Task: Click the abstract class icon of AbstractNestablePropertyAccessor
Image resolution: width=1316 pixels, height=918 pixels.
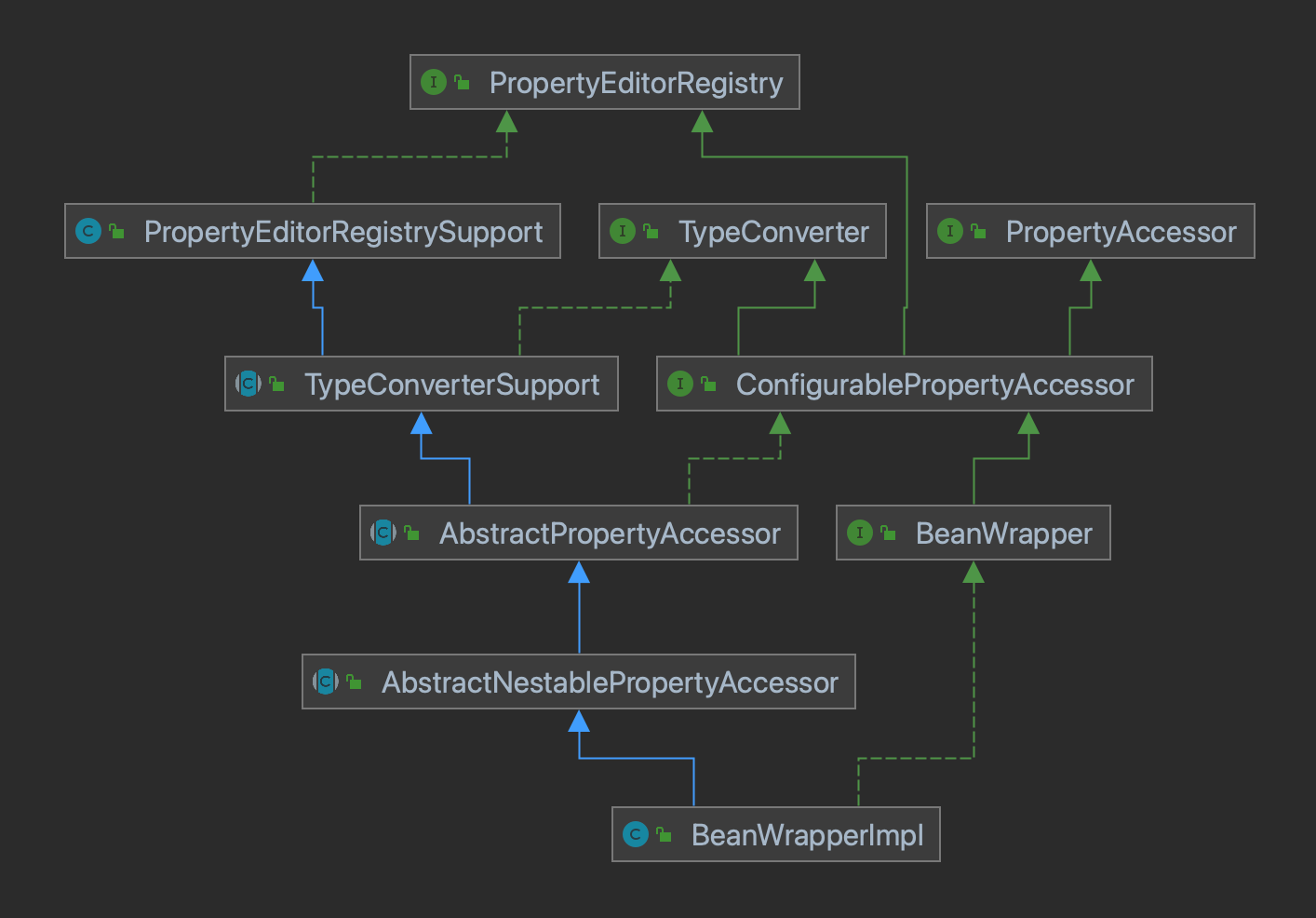Action: coord(326,682)
